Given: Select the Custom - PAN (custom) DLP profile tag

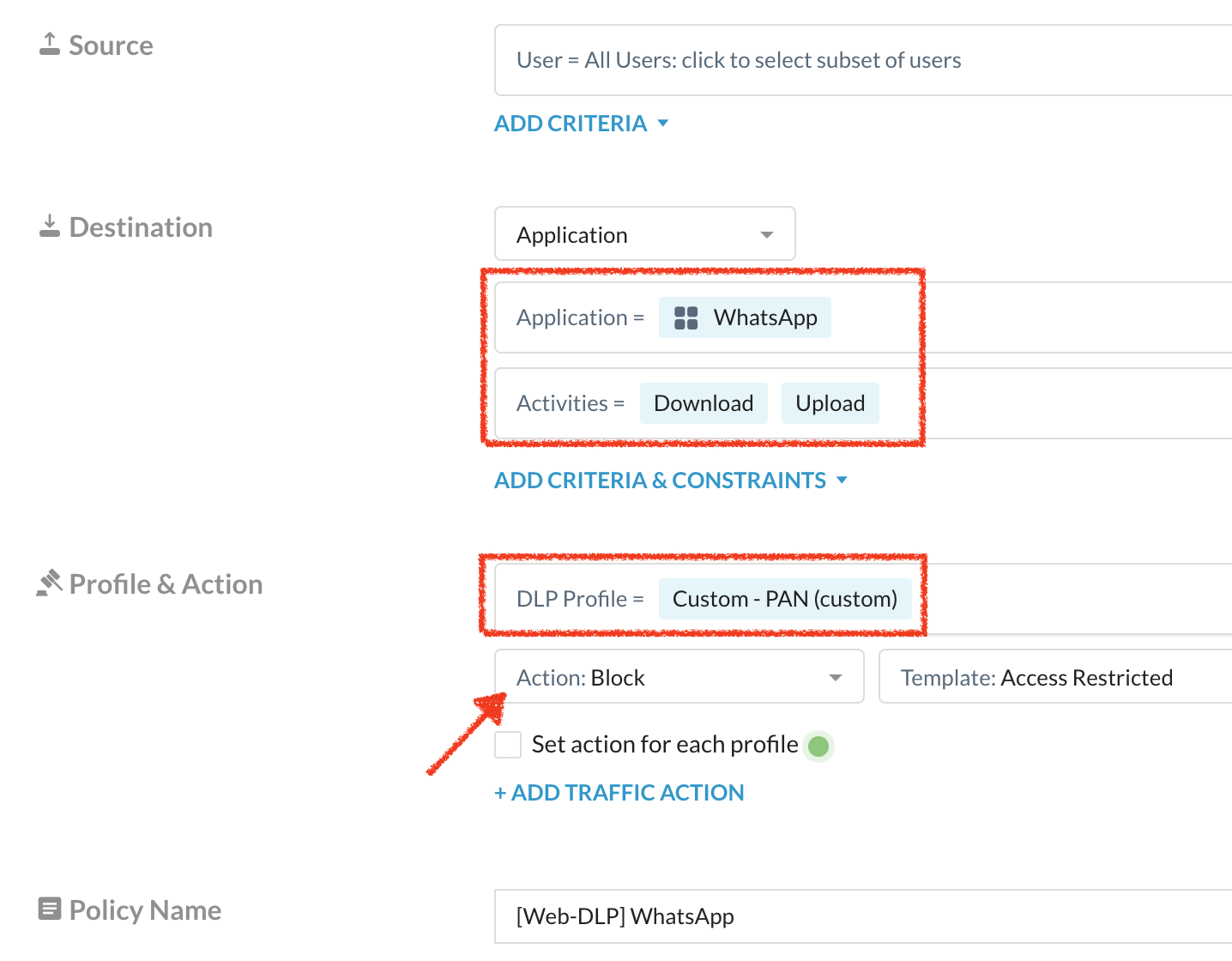Looking at the screenshot, I should [785, 599].
